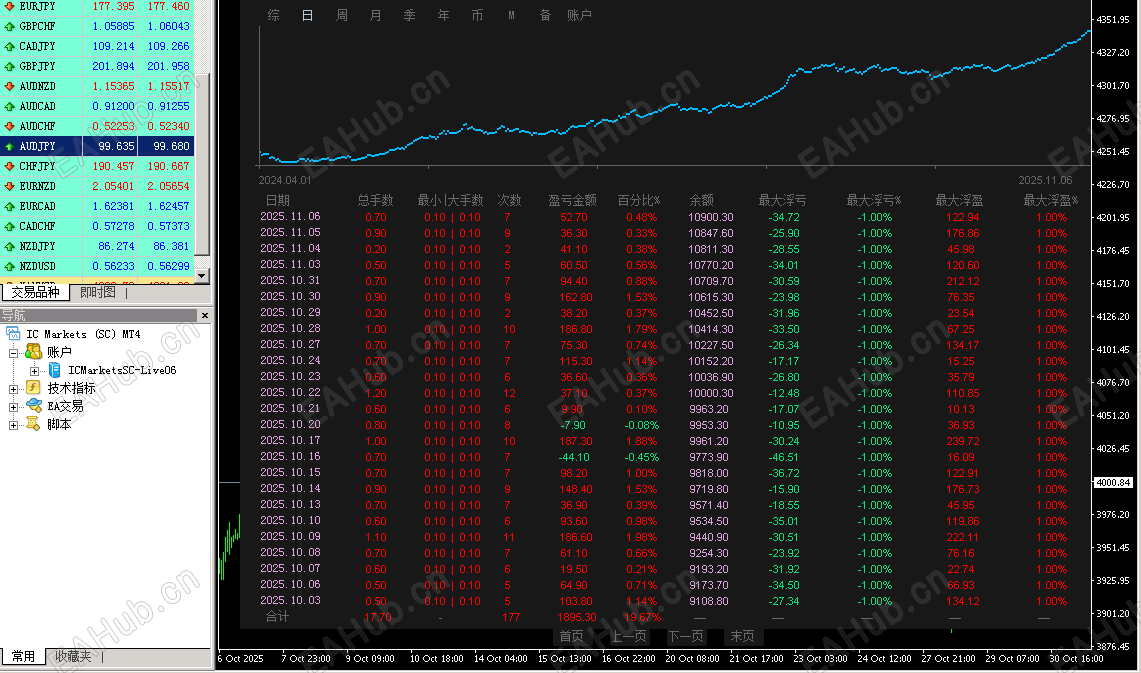The height and width of the screenshot is (673, 1141).
Task: Click the arrow icon beside GBPJPY
Action: 9,66
